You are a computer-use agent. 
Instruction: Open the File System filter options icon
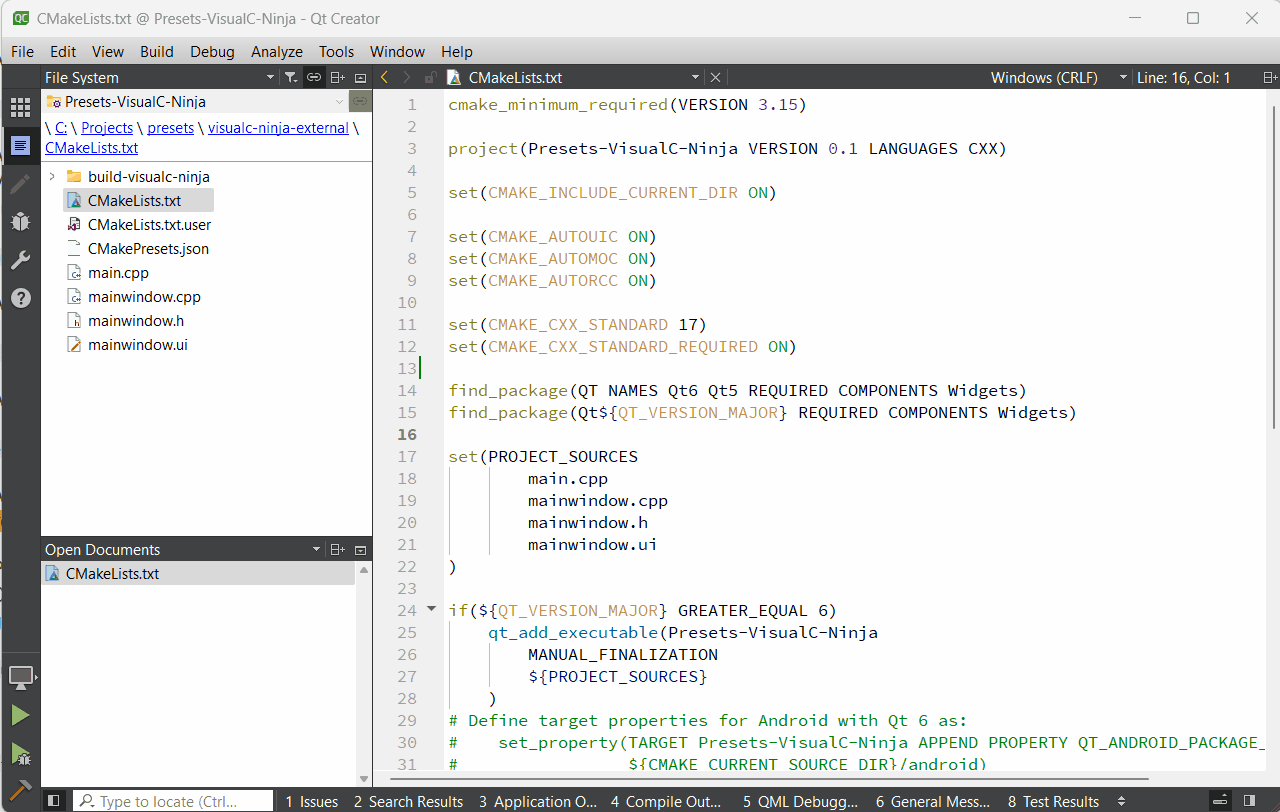click(290, 77)
